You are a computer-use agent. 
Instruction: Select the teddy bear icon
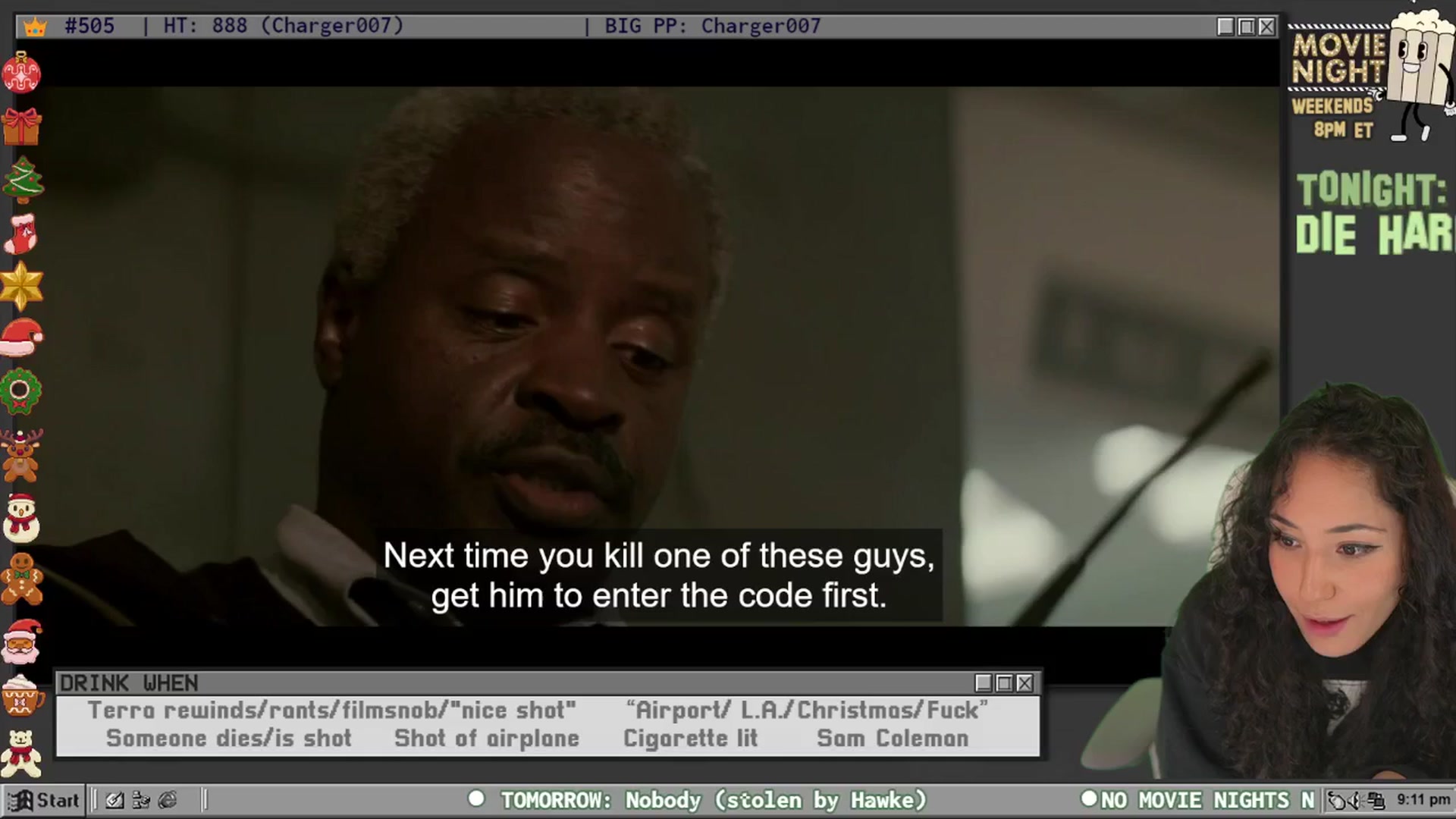(x=21, y=754)
